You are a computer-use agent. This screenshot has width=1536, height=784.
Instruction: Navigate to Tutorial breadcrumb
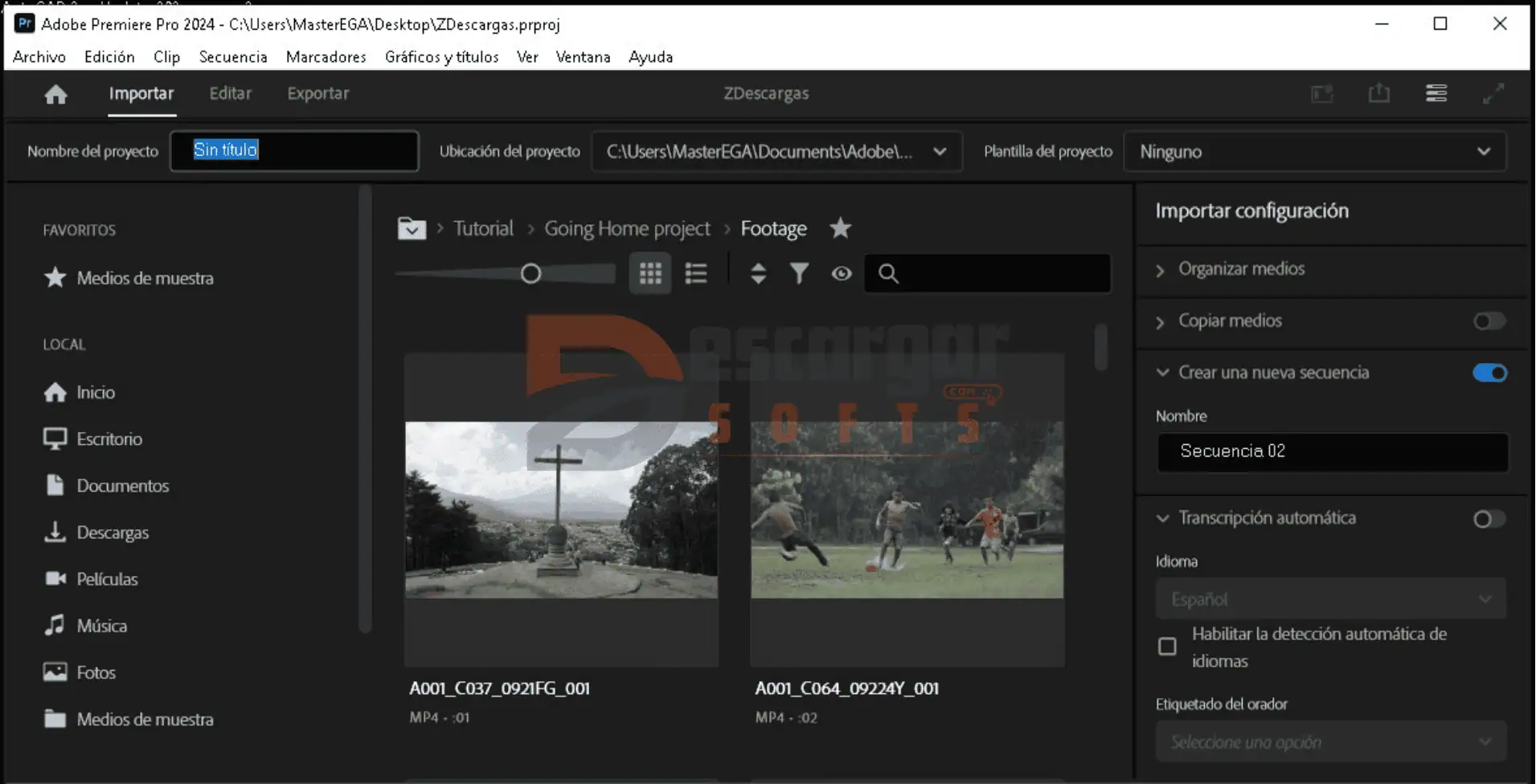(x=483, y=228)
